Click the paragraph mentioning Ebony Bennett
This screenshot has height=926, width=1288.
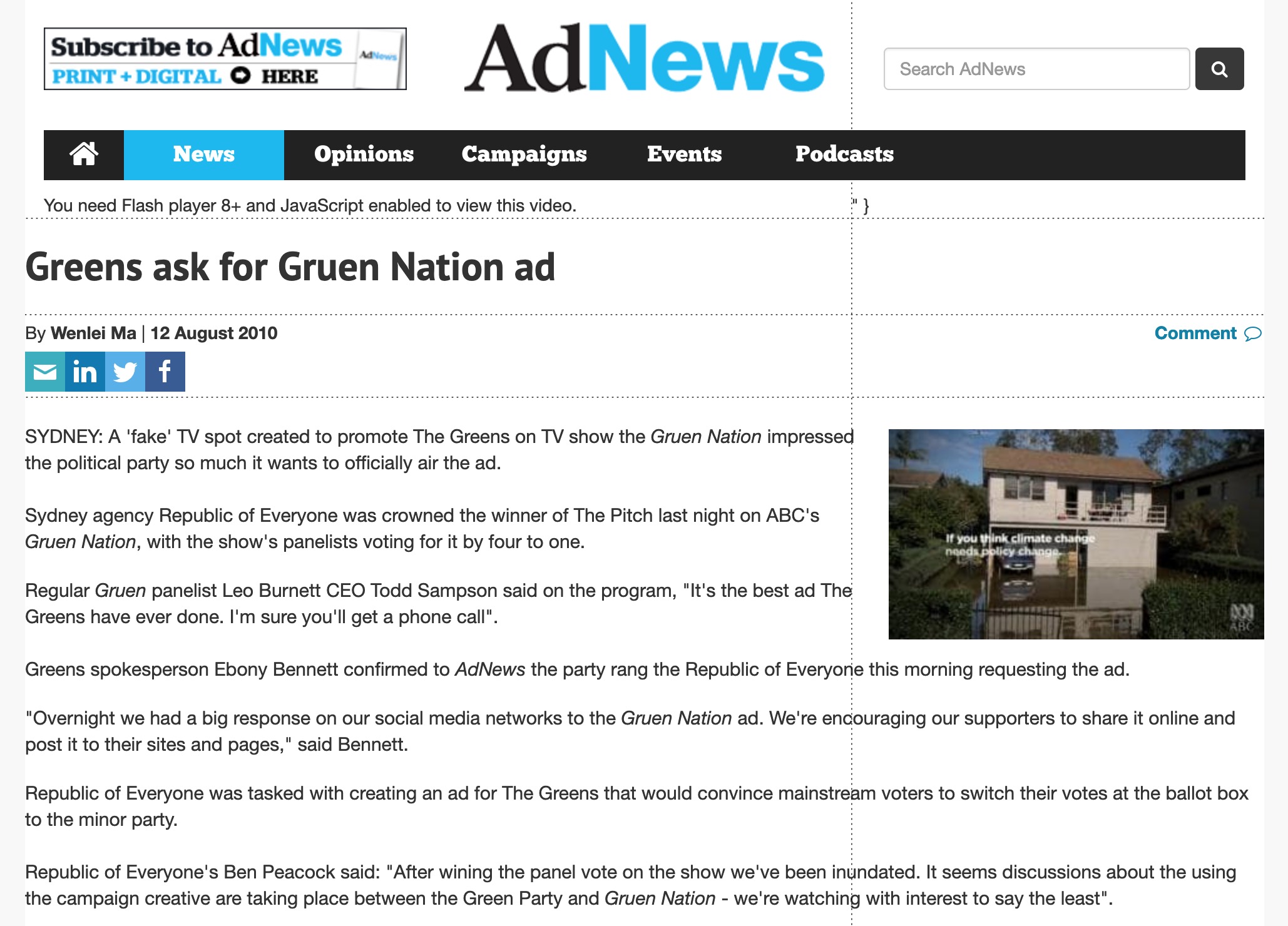tap(577, 669)
